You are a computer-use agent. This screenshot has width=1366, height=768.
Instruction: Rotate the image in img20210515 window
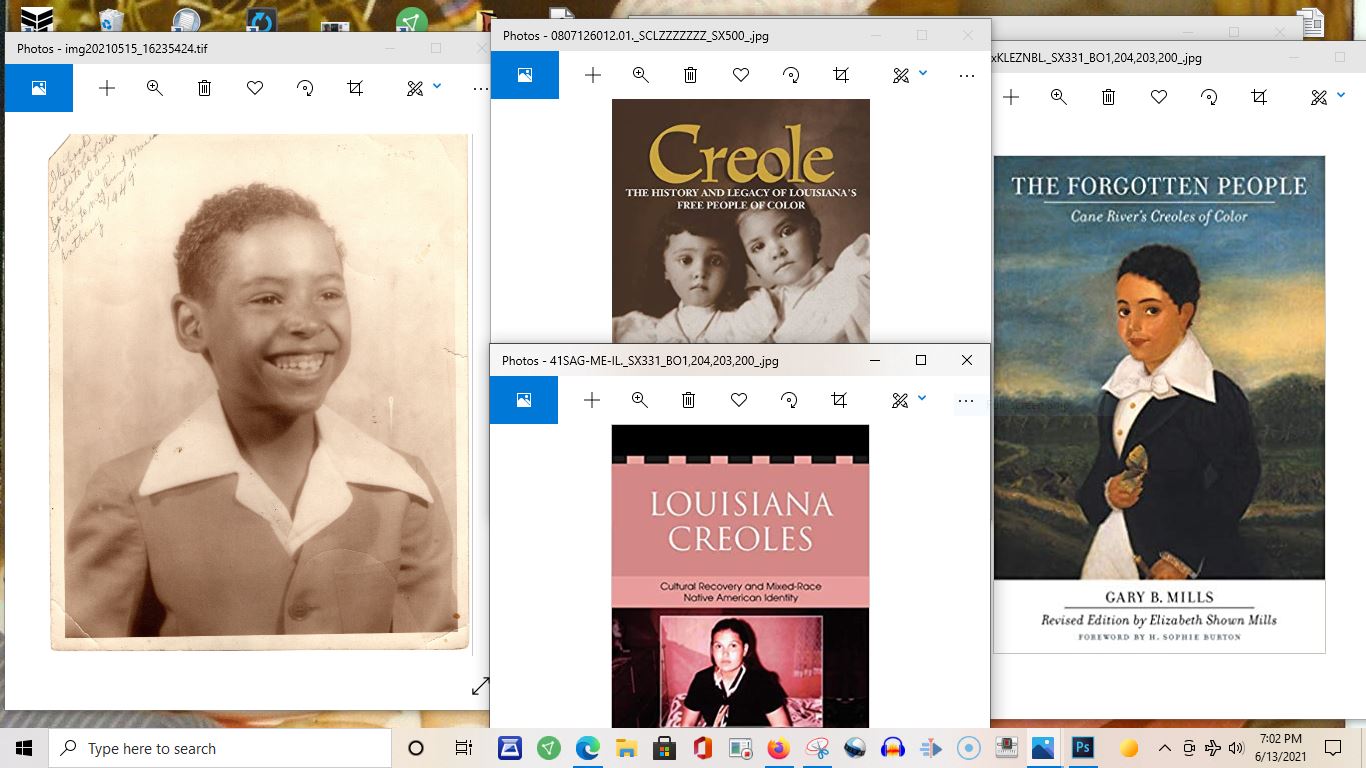point(305,88)
